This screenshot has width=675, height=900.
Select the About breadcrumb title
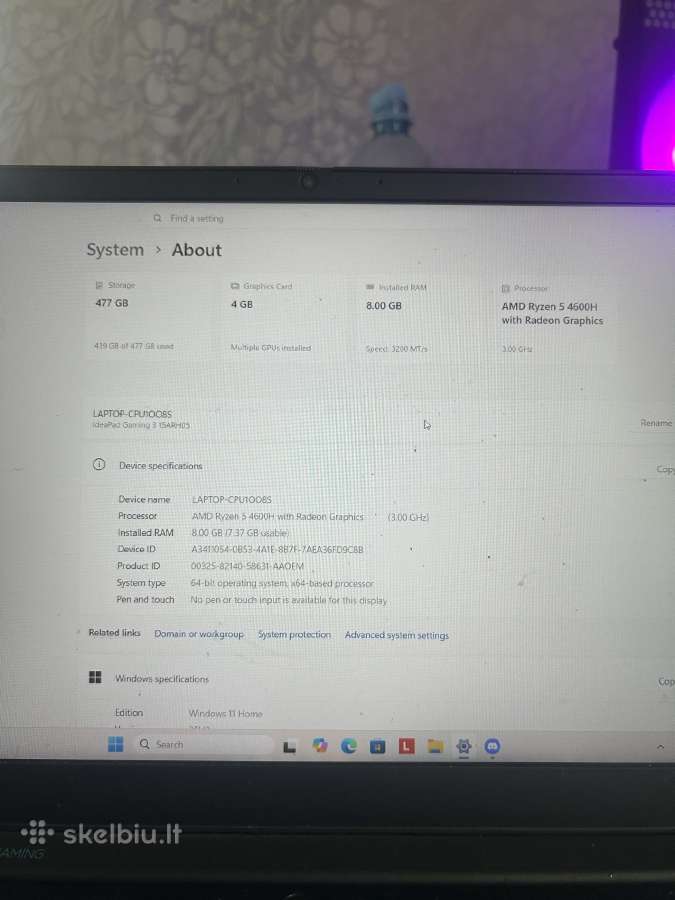(x=196, y=250)
